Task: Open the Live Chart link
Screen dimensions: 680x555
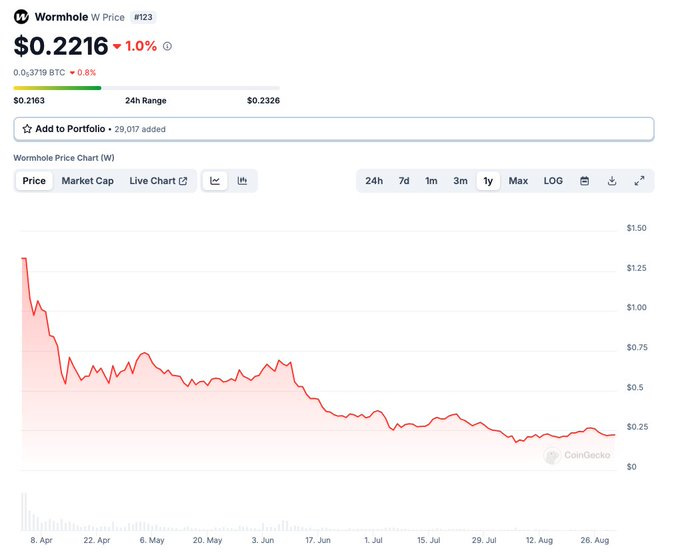Action: tap(158, 181)
